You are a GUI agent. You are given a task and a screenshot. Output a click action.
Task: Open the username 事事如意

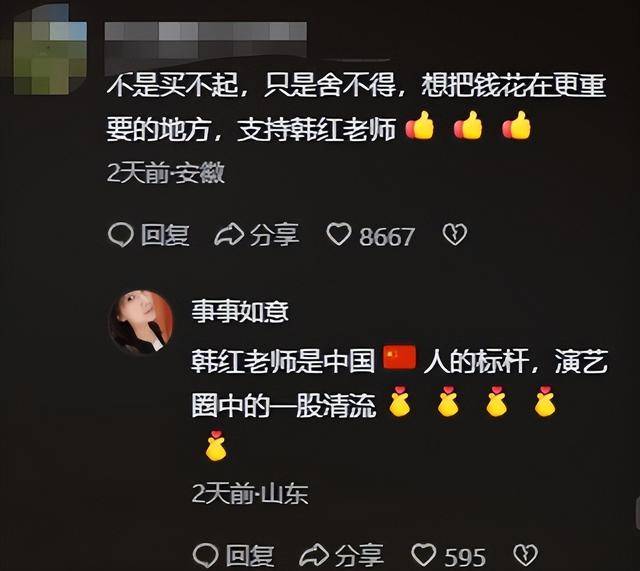[240, 312]
